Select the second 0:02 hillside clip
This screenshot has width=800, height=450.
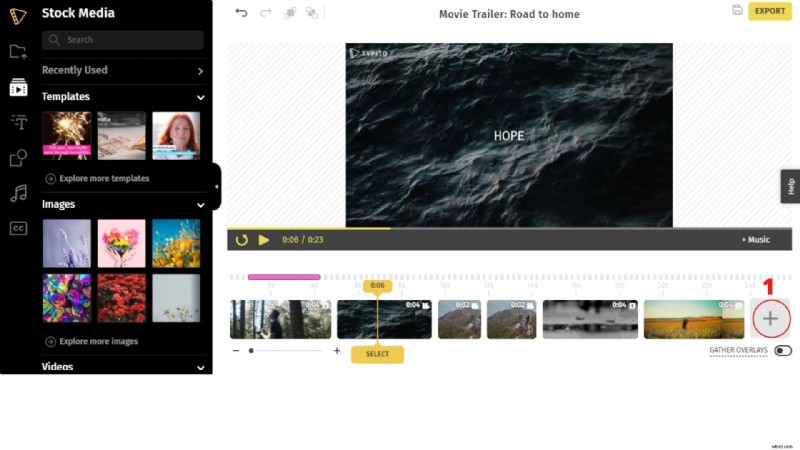point(511,319)
